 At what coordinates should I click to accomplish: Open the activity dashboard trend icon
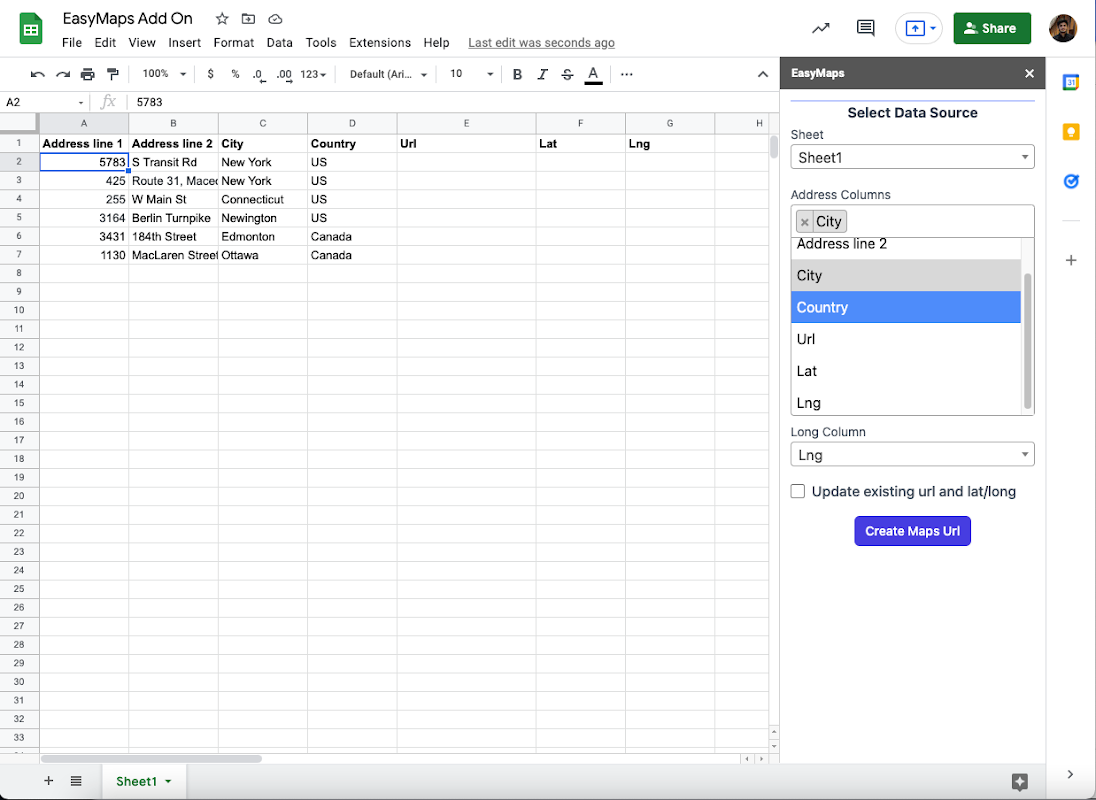[x=821, y=28]
